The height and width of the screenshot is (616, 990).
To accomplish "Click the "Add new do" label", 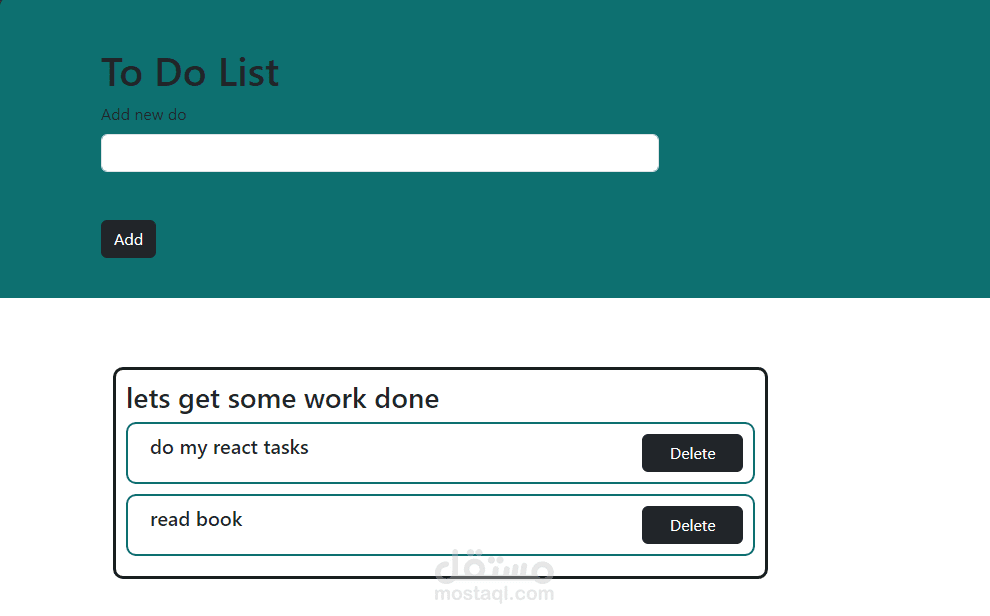I will 143,115.
